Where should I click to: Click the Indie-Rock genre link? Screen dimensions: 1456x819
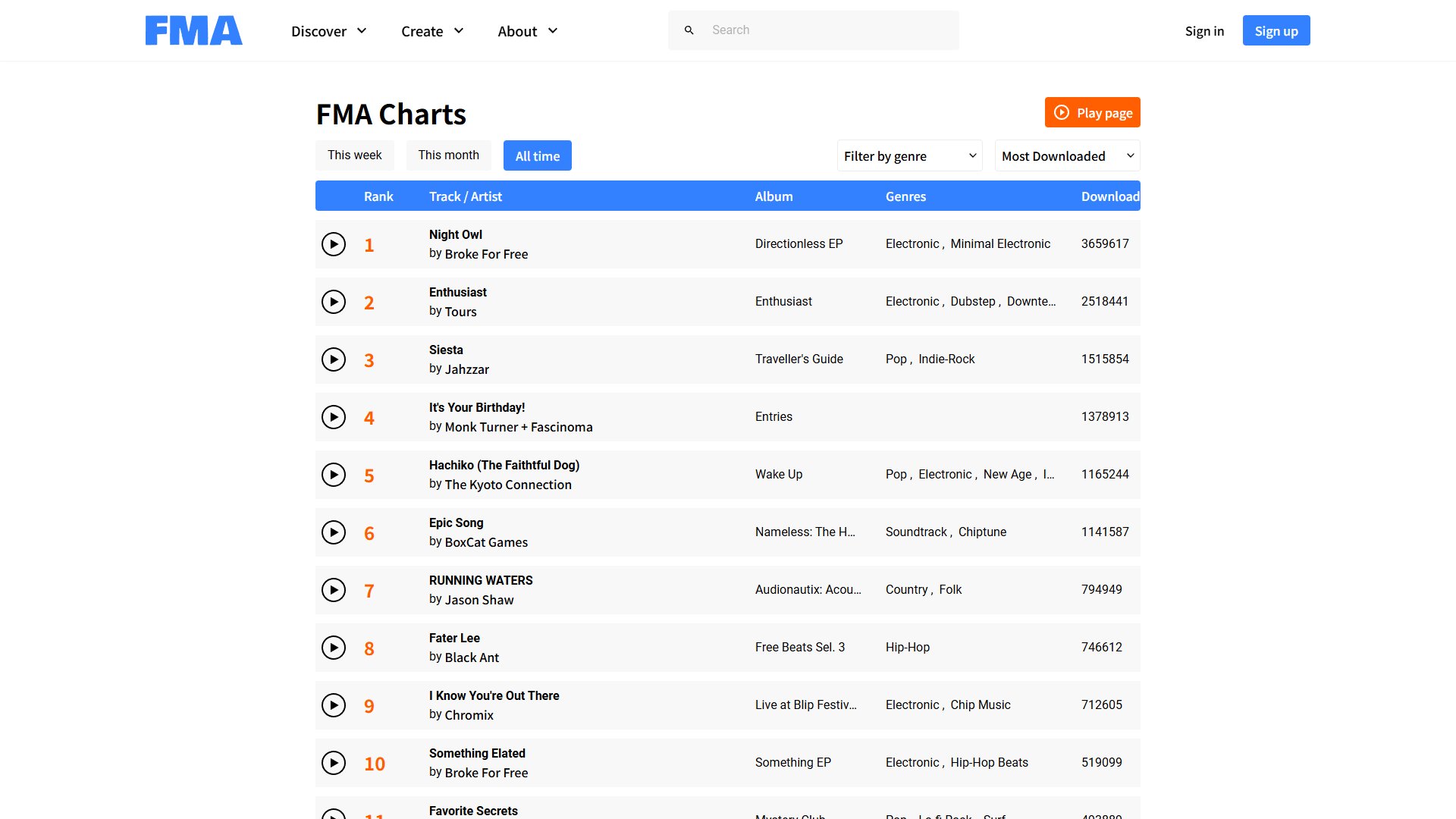point(946,359)
